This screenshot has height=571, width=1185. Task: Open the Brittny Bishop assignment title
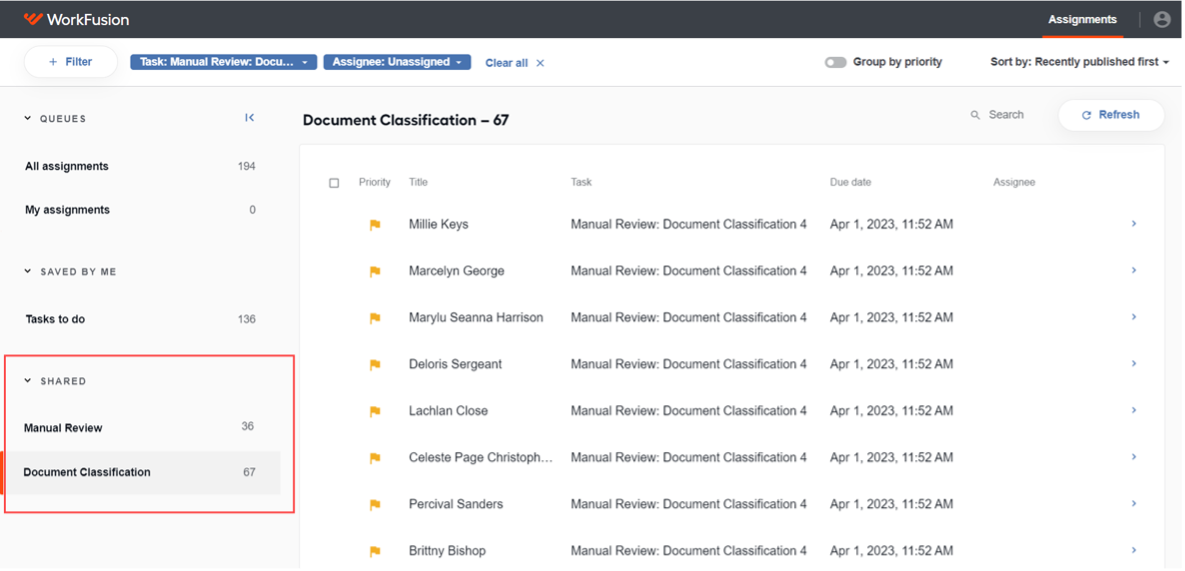(447, 551)
